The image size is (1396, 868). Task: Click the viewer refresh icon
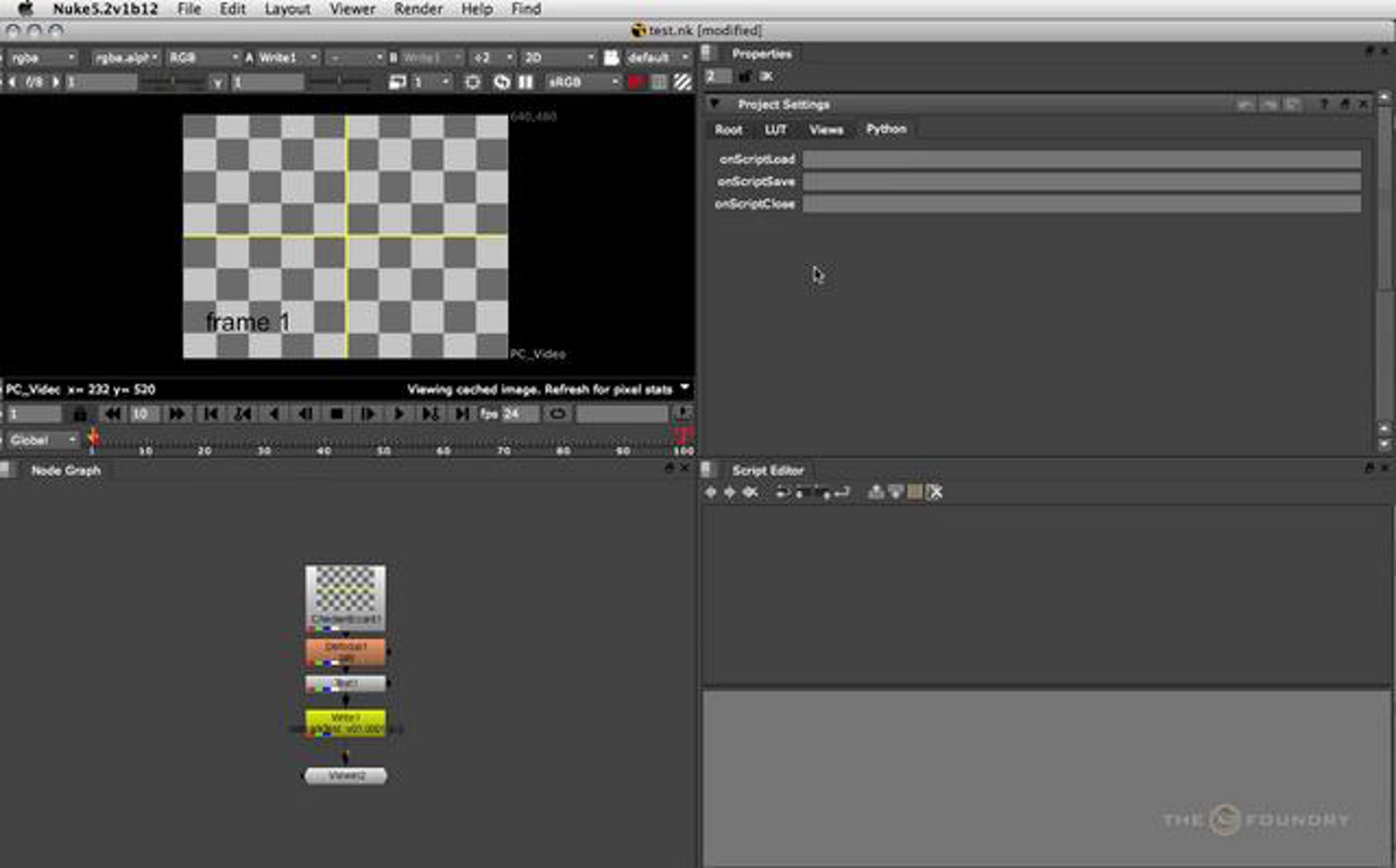coord(501,82)
